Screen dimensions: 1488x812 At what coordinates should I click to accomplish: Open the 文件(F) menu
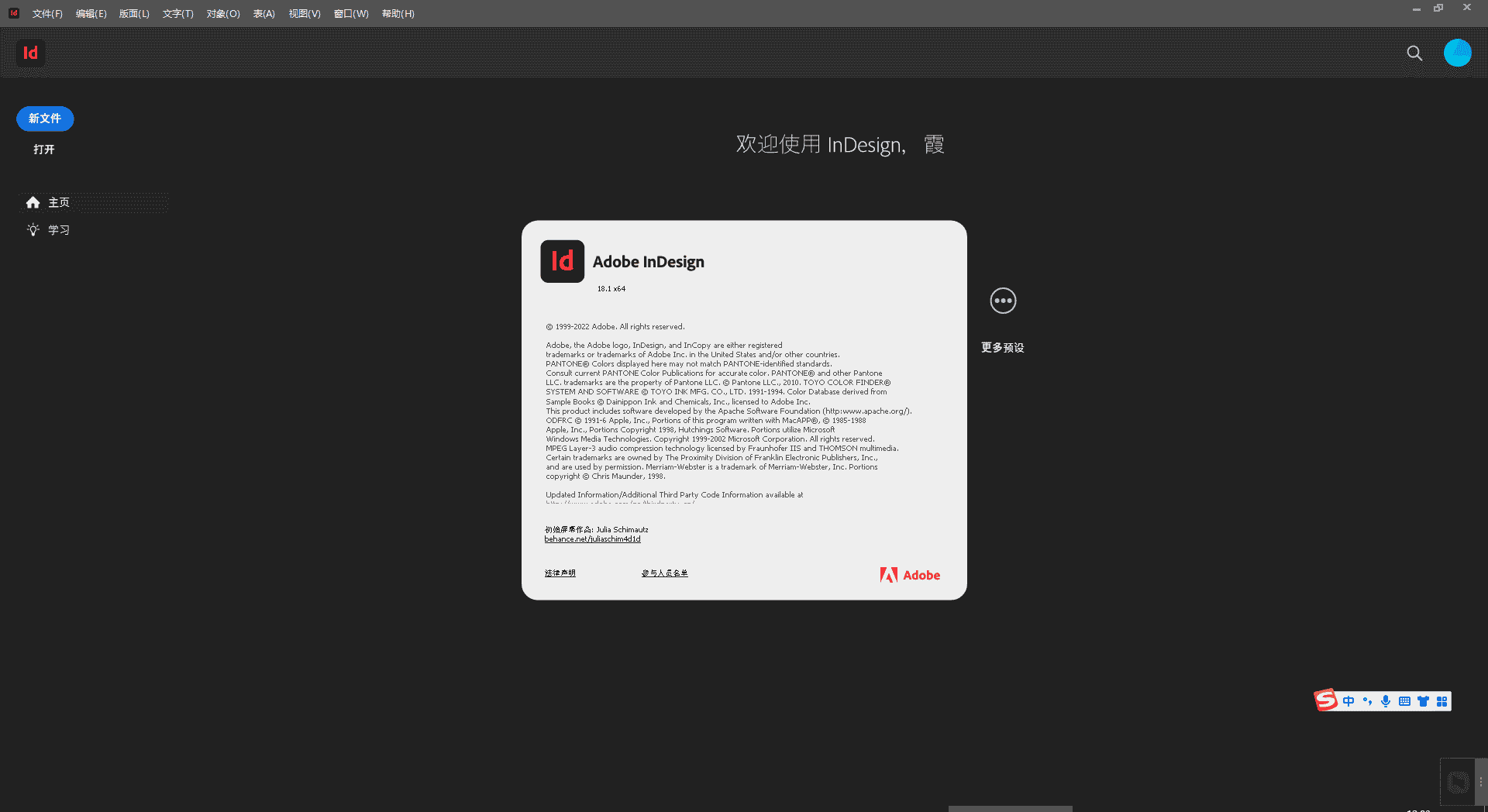tap(47, 14)
